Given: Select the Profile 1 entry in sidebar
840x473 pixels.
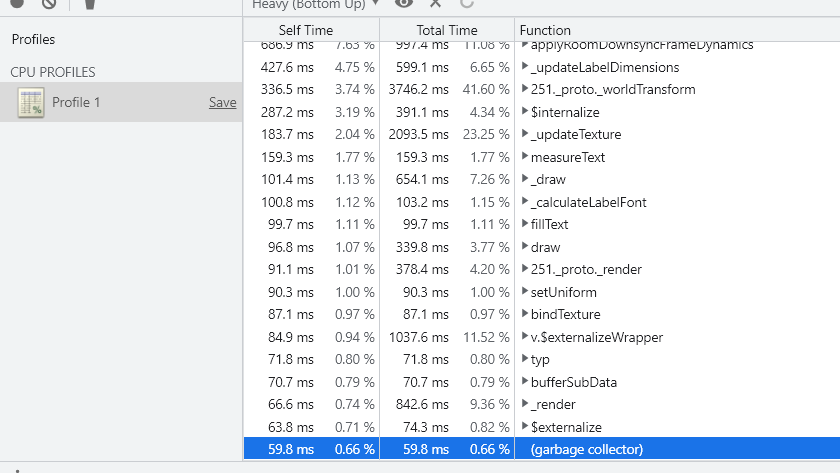Looking at the screenshot, I should tap(76, 102).
